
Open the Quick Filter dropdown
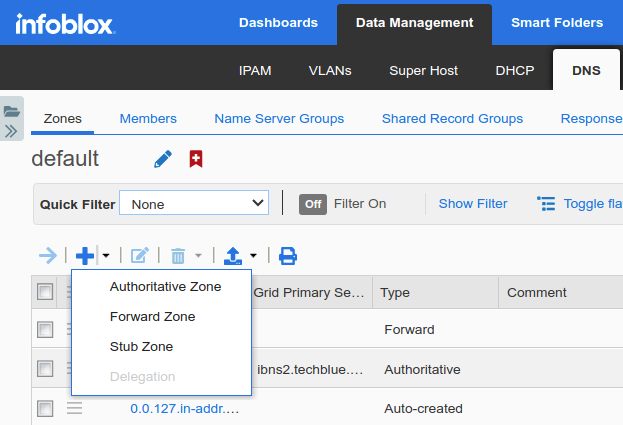(194, 204)
